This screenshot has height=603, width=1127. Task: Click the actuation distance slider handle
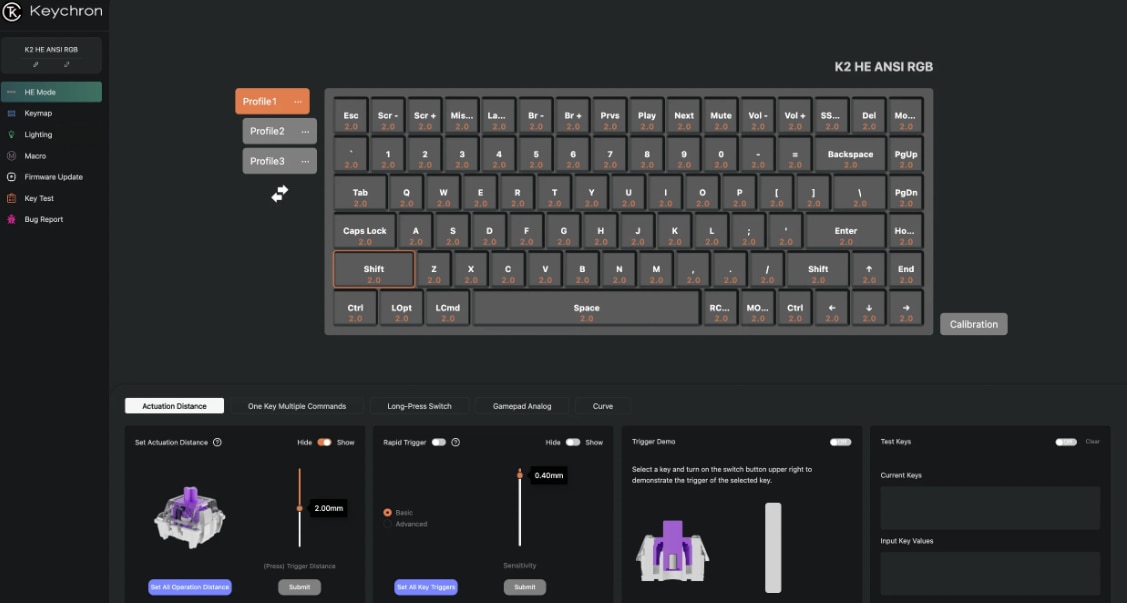[x=299, y=508]
